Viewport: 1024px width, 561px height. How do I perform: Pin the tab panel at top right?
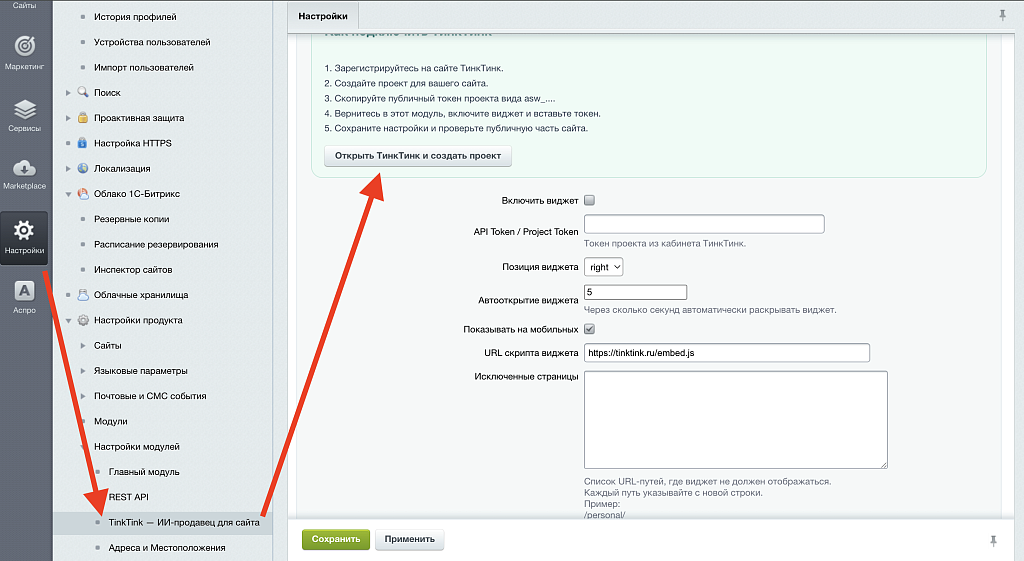(x=1002, y=15)
